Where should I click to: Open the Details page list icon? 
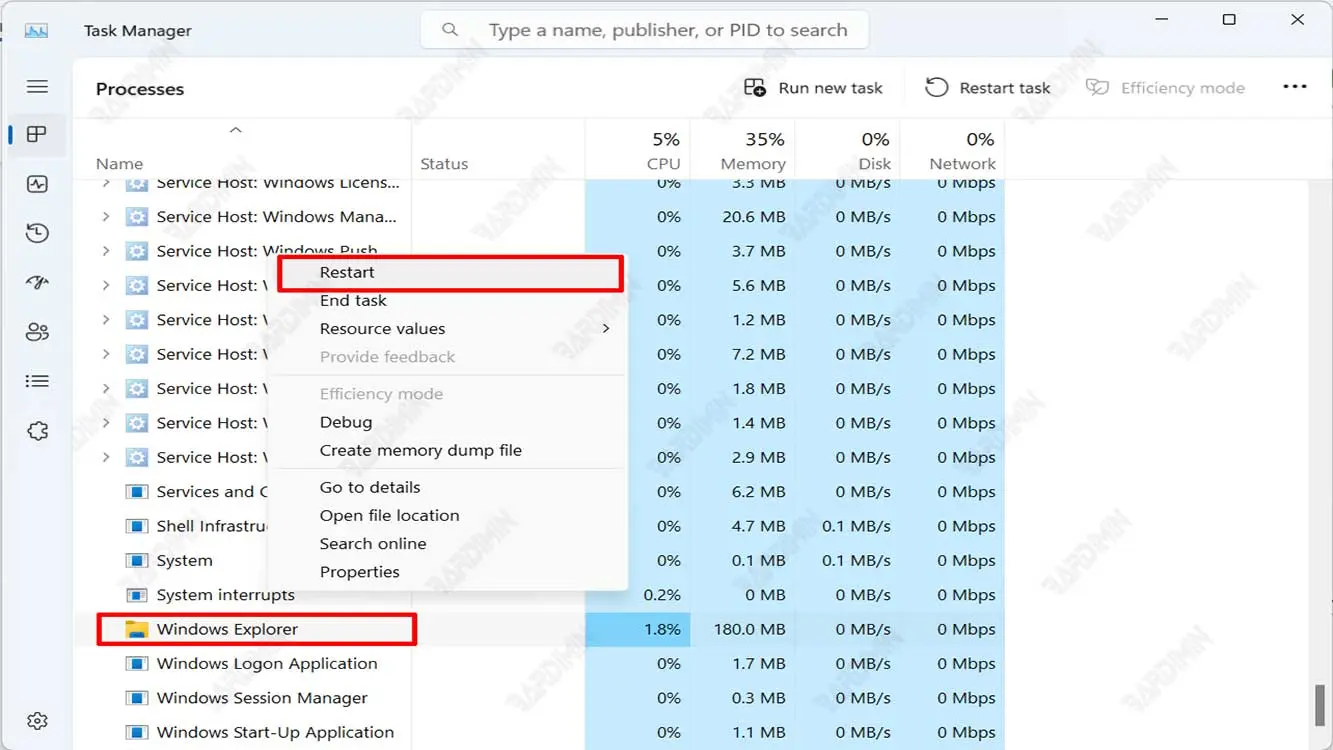coord(37,381)
